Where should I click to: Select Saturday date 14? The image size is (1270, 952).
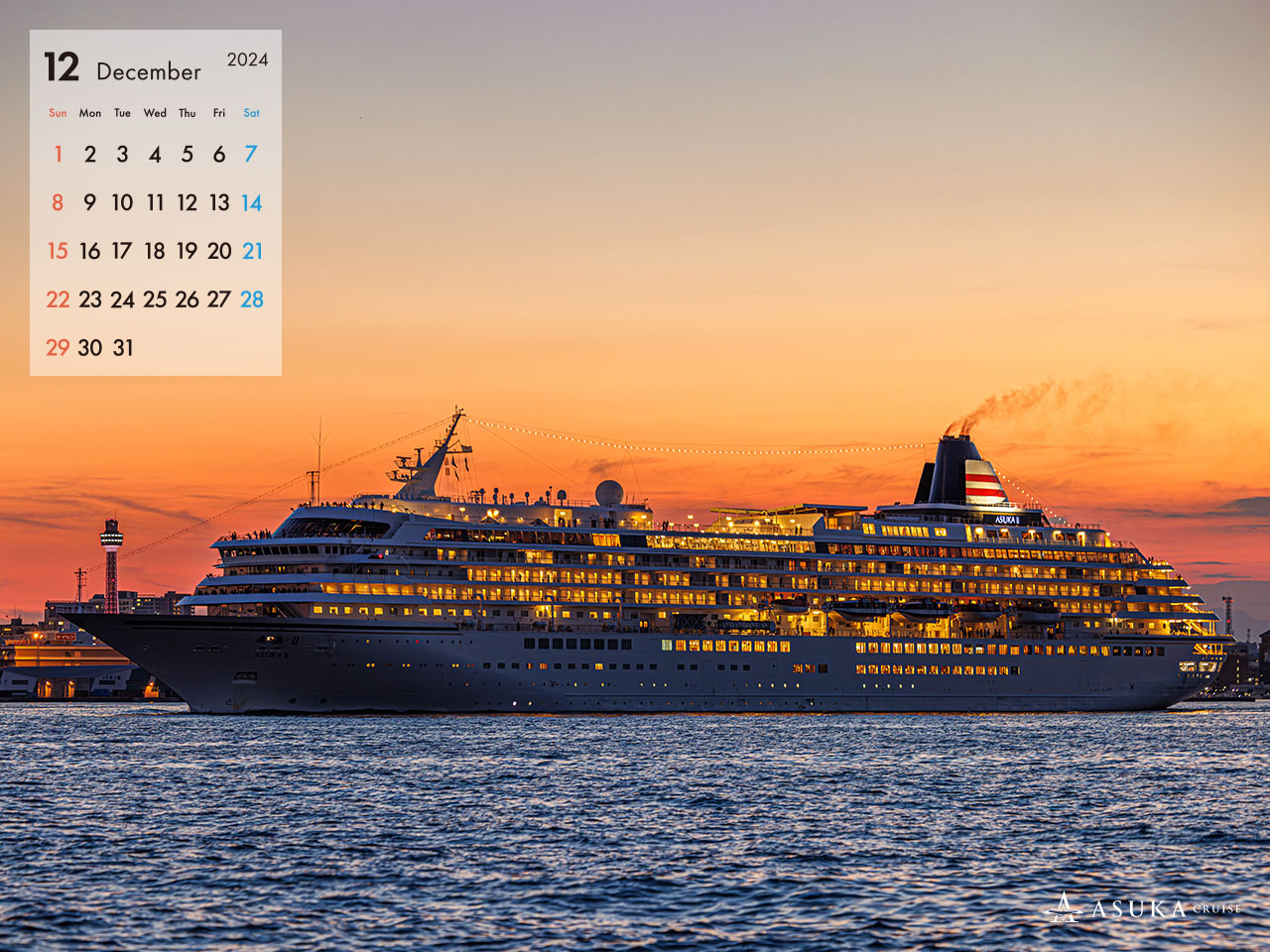(252, 202)
